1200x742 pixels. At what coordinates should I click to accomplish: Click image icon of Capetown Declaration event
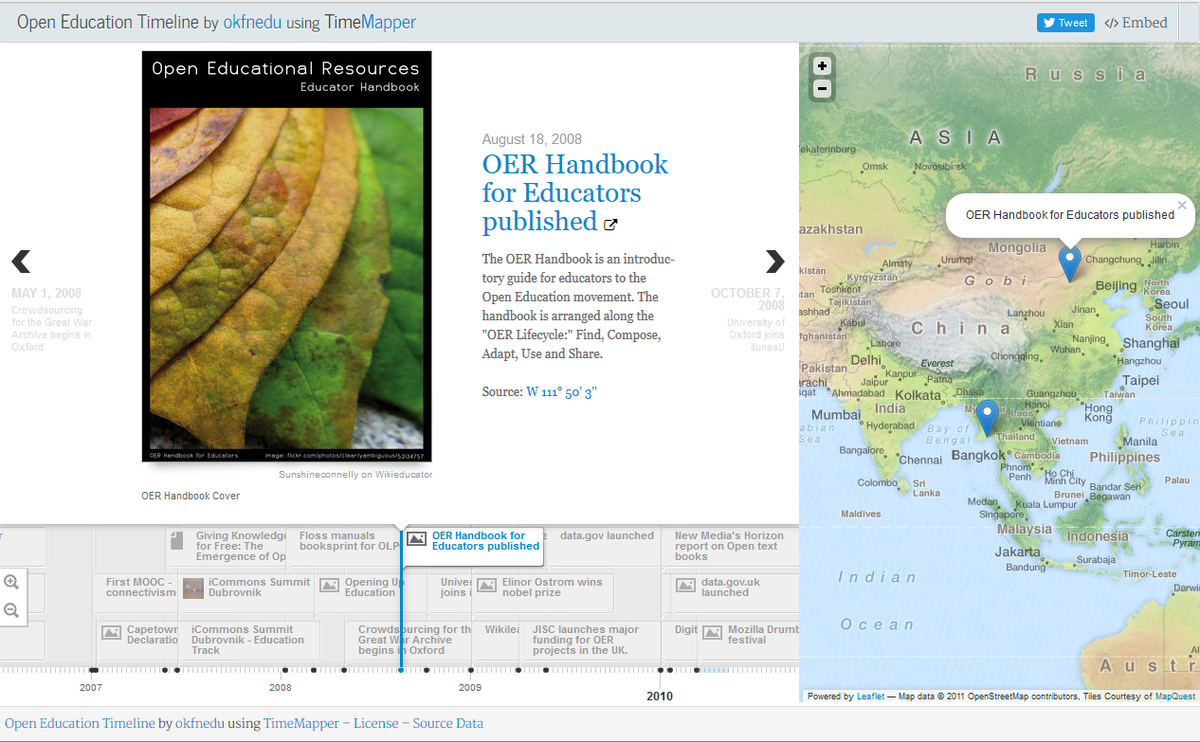(111, 633)
